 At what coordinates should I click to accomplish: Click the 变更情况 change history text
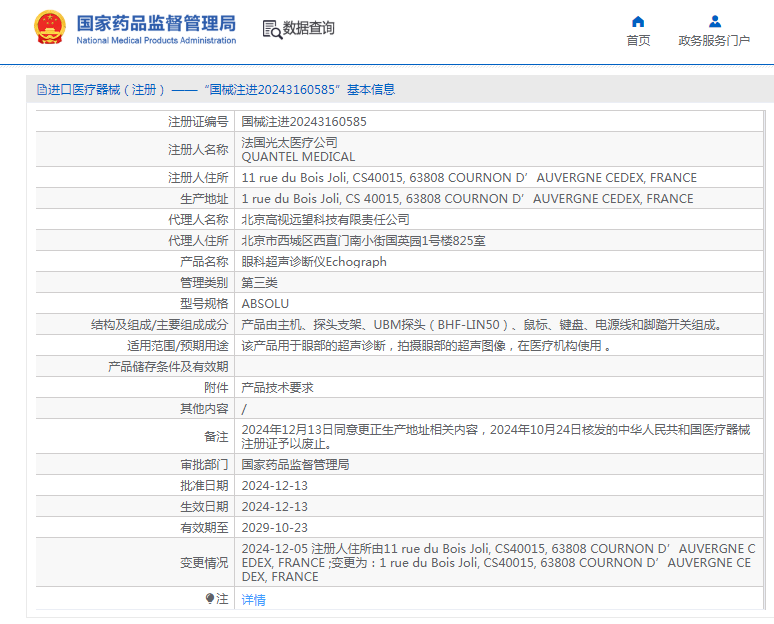pyautogui.click(x=499, y=563)
